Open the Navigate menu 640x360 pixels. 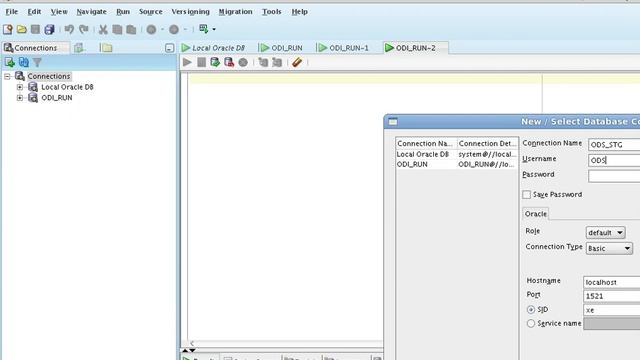tap(91, 11)
